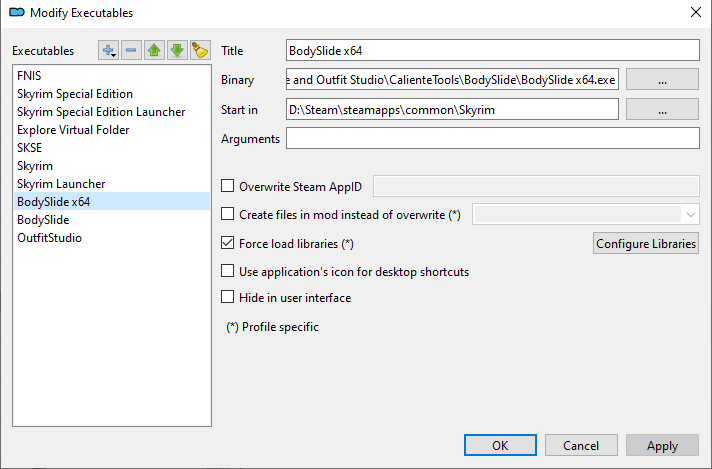Enable Create files in mod instead of overwrite
This screenshot has width=712, height=469.
pos(227,214)
